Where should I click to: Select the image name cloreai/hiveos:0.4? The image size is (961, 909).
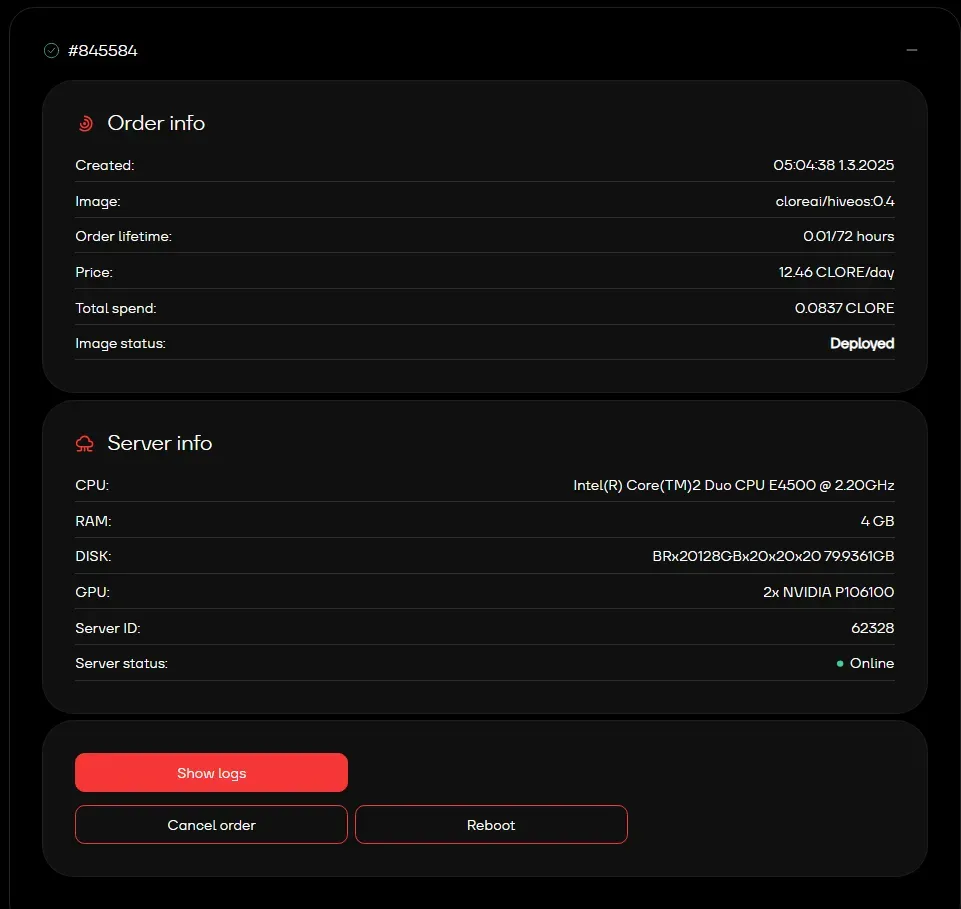835,201
